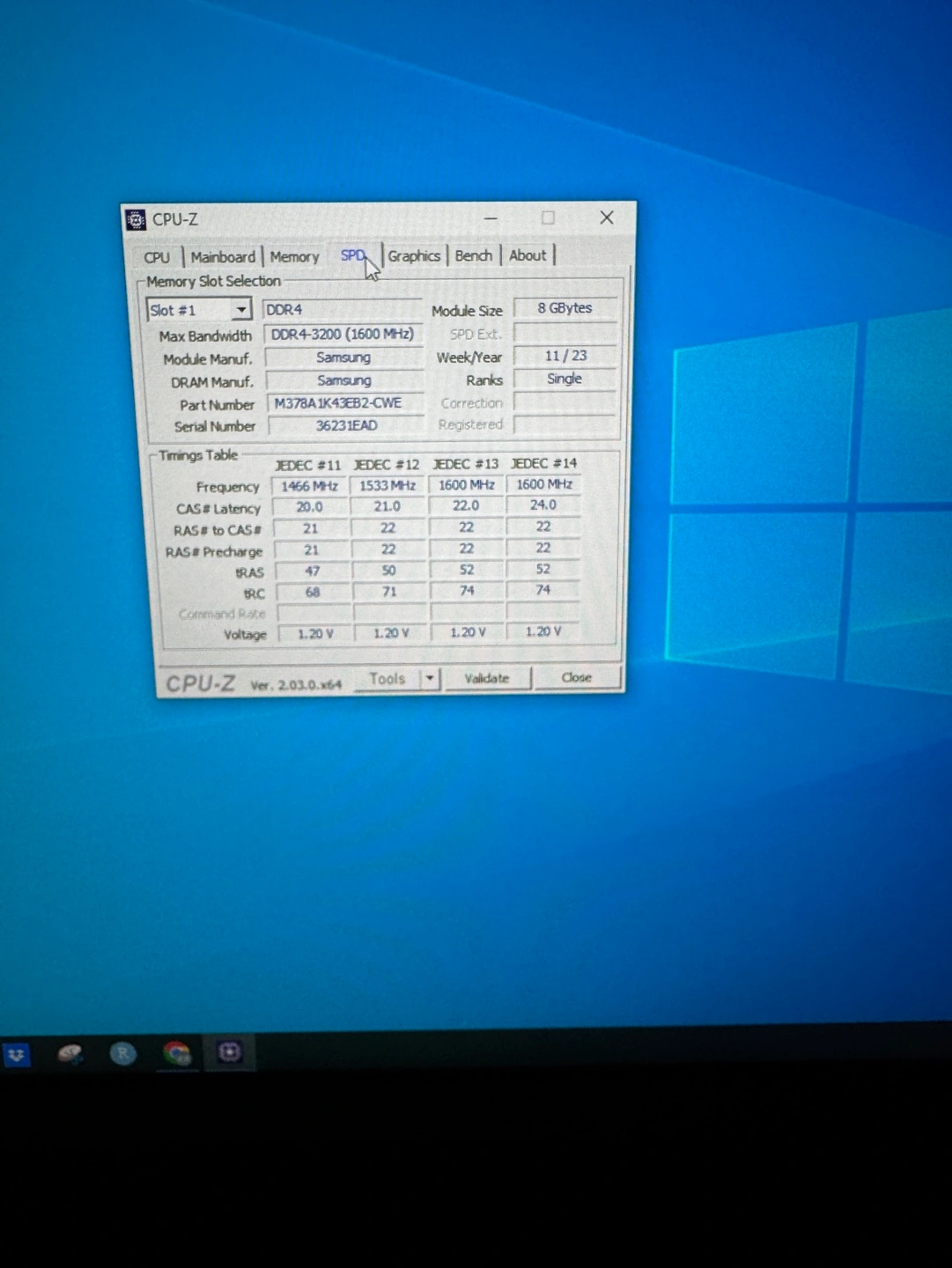Select the CPU-Z taskbar icon
Image resolution: width=952 pixels, height=1268 pixels.
click(229, 1052)
